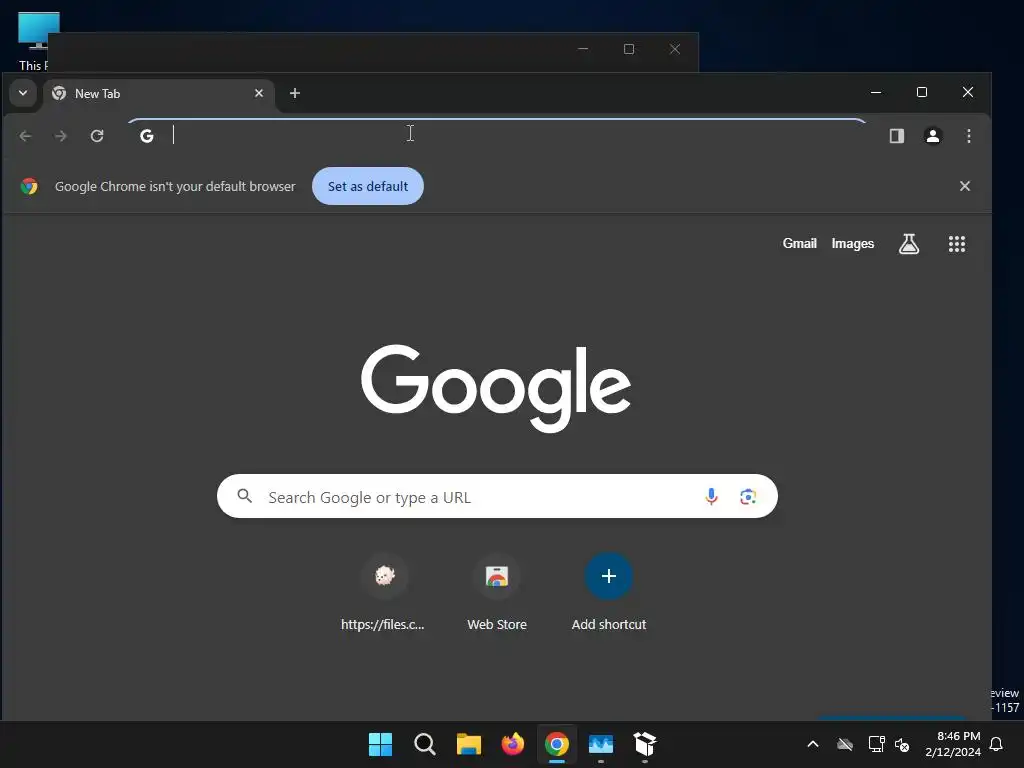Close the background window behind Chrome

click(675, 49)
